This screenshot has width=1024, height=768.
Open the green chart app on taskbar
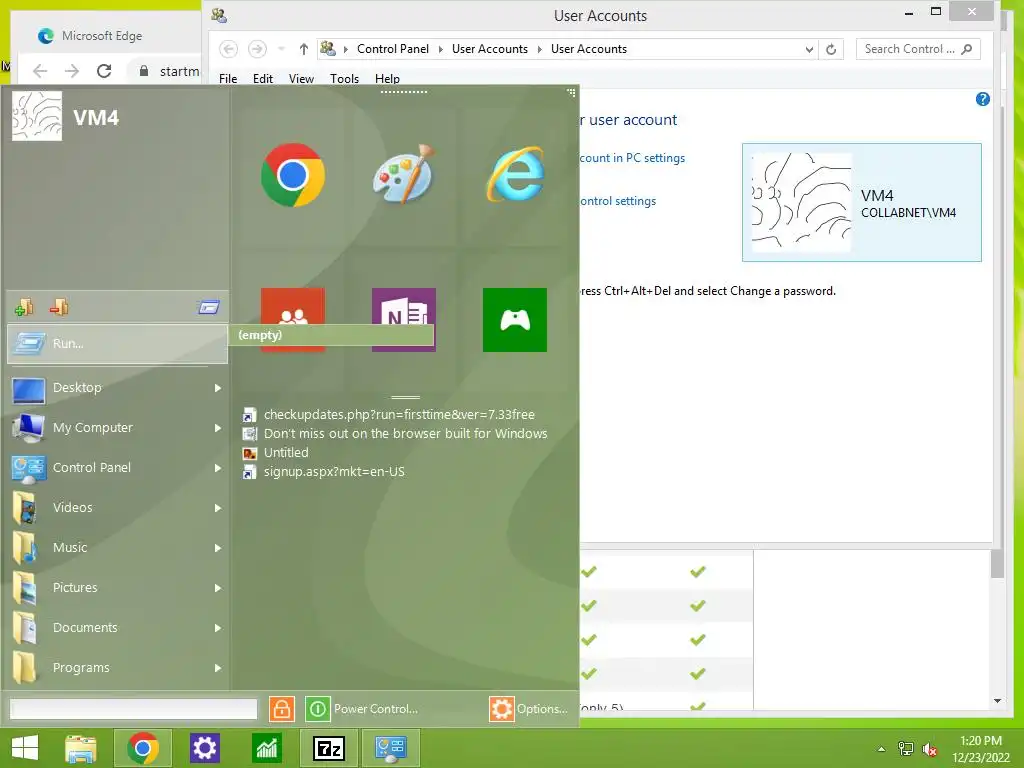pyautogui.click(x=266, y=748)
